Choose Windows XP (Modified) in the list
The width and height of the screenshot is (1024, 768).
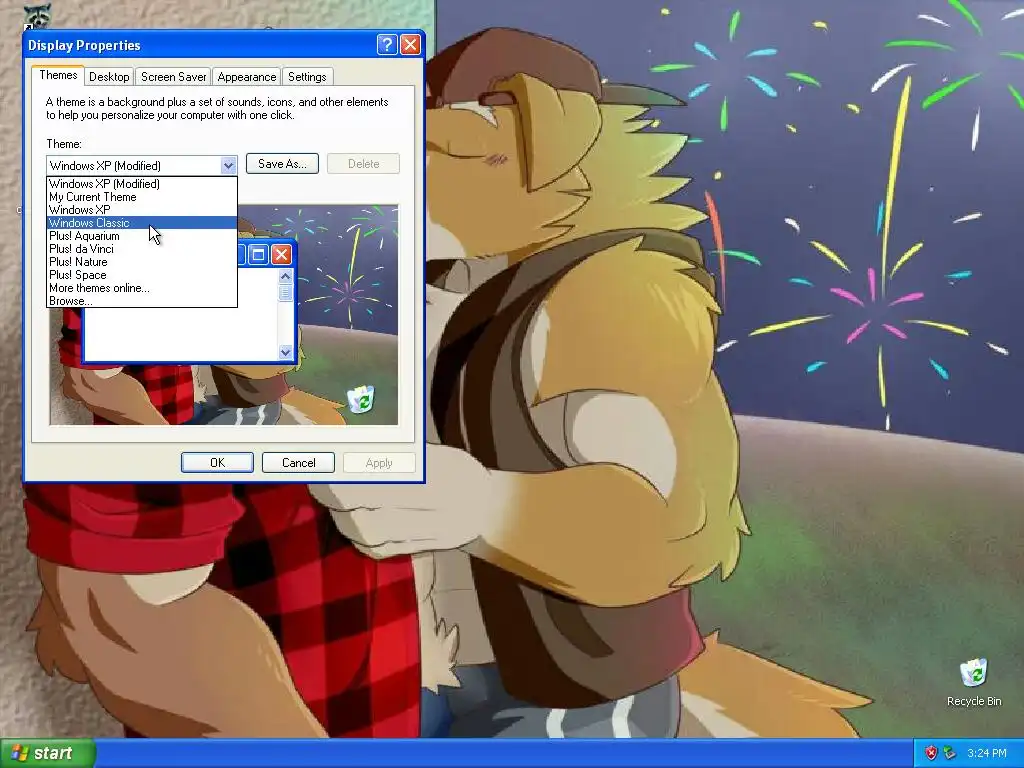[x=142, y=184]
